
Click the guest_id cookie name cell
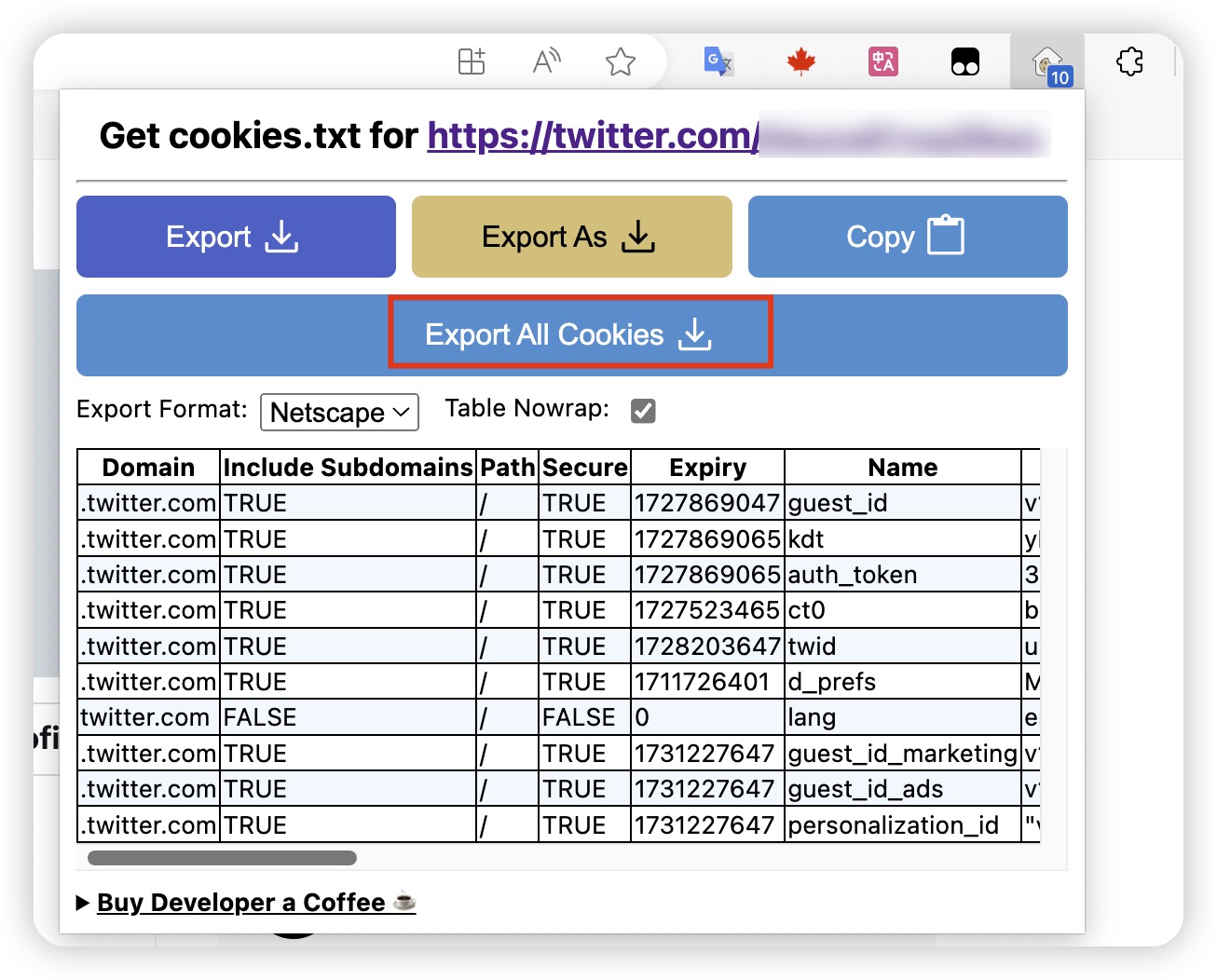coord(903,503)
